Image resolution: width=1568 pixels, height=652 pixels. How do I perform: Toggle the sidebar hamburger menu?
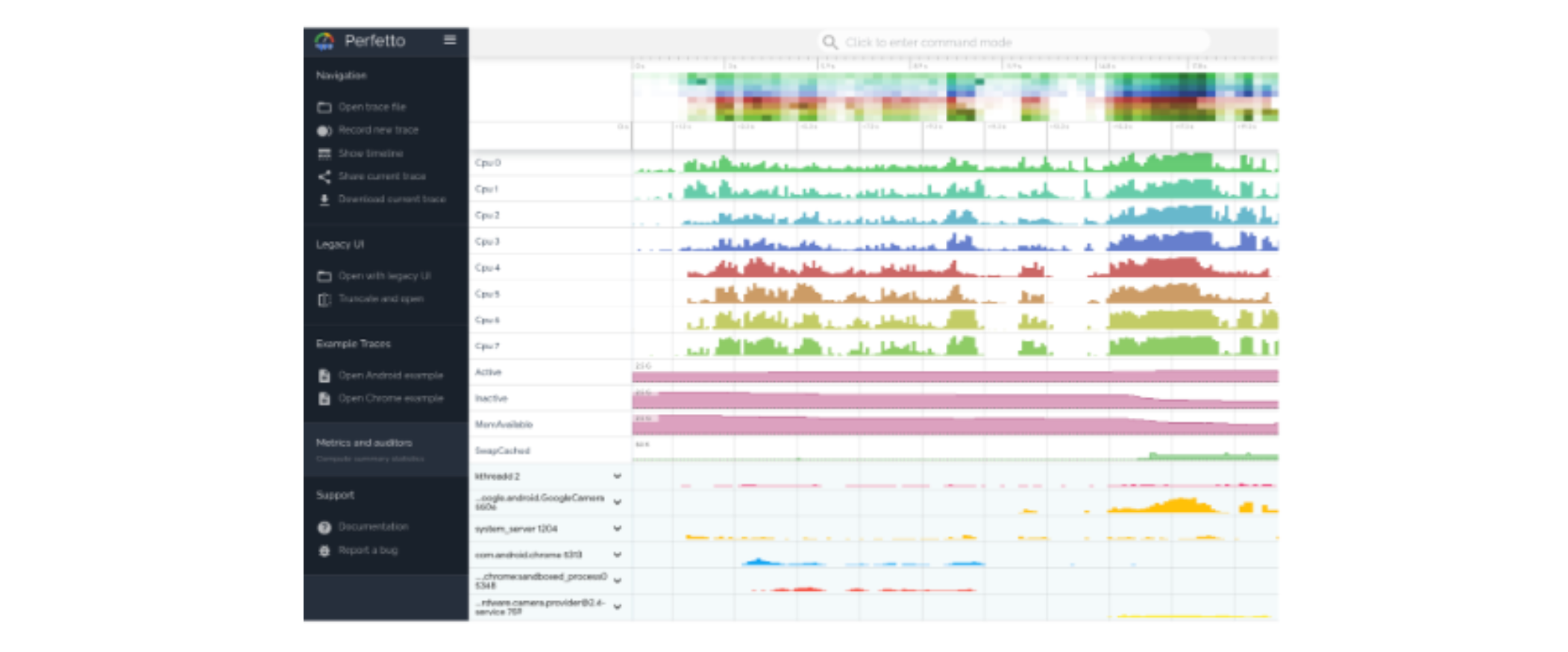tap(450, 40)
